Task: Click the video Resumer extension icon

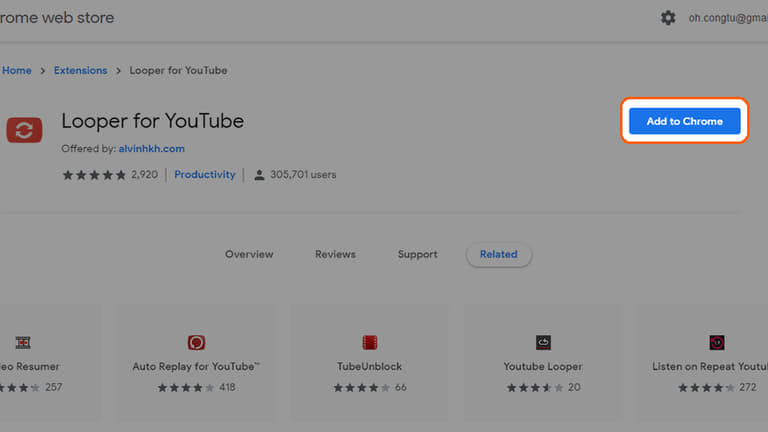Action: coord(23,342)
